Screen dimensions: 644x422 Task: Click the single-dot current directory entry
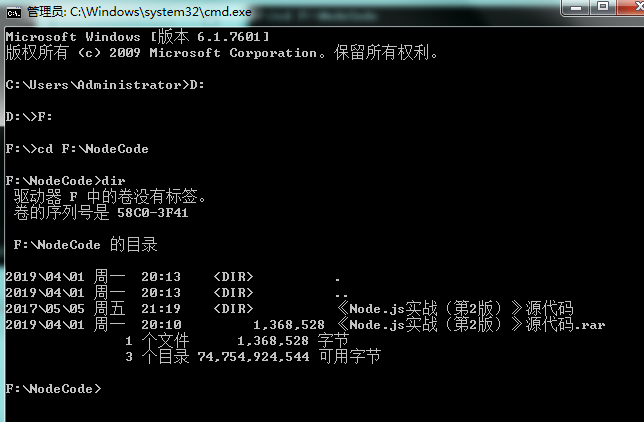coord(337,277)
